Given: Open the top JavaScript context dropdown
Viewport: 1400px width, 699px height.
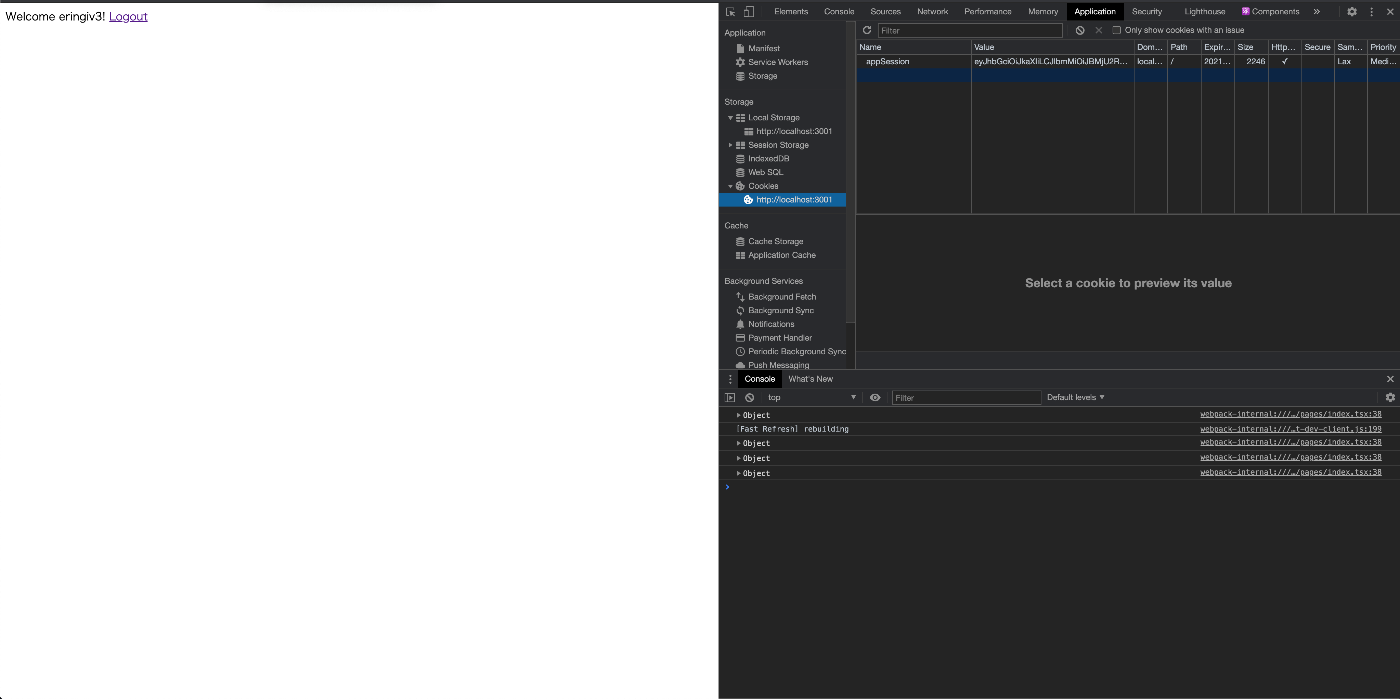Looking at the screenshot, I should (x=811, y=397).
